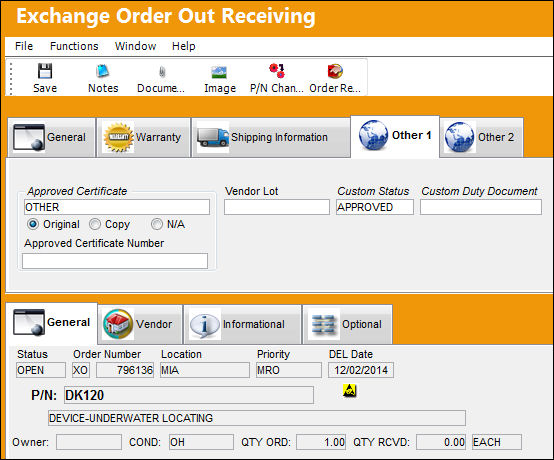The width and height of the screenshot is (554, 460).
Task: Select the Copy radio button
Action: [95, 224]
